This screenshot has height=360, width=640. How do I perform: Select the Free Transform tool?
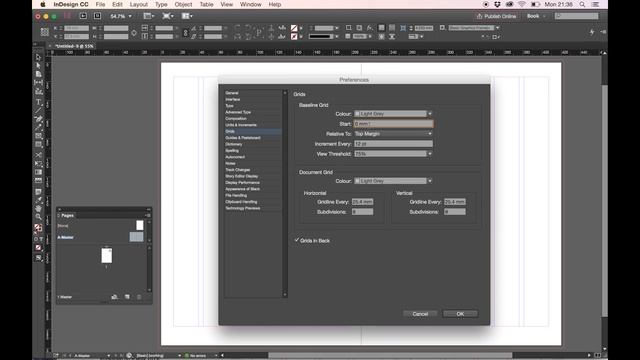click(38, 164)
